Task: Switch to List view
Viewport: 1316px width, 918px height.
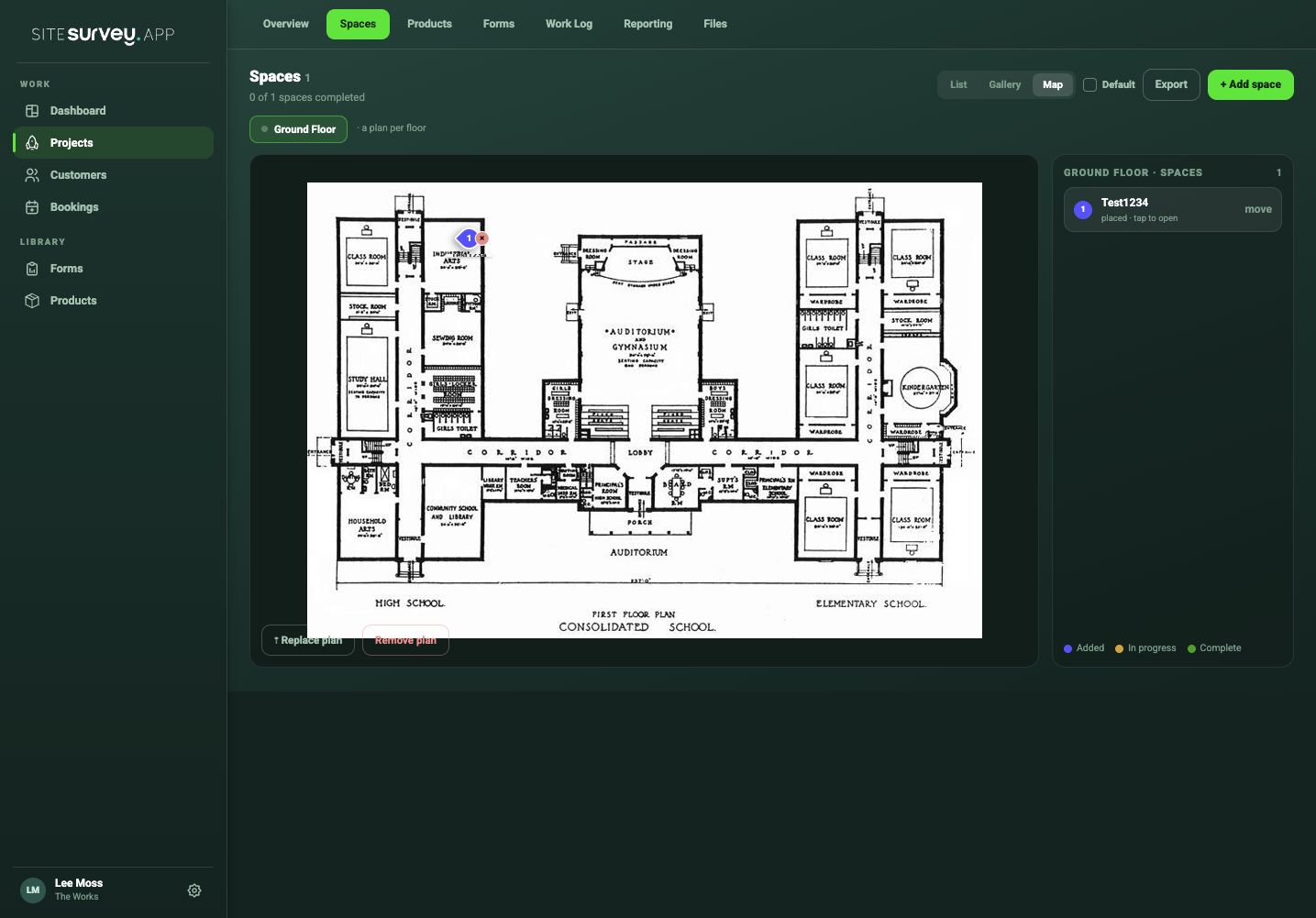Action: (x=958, y=84)
